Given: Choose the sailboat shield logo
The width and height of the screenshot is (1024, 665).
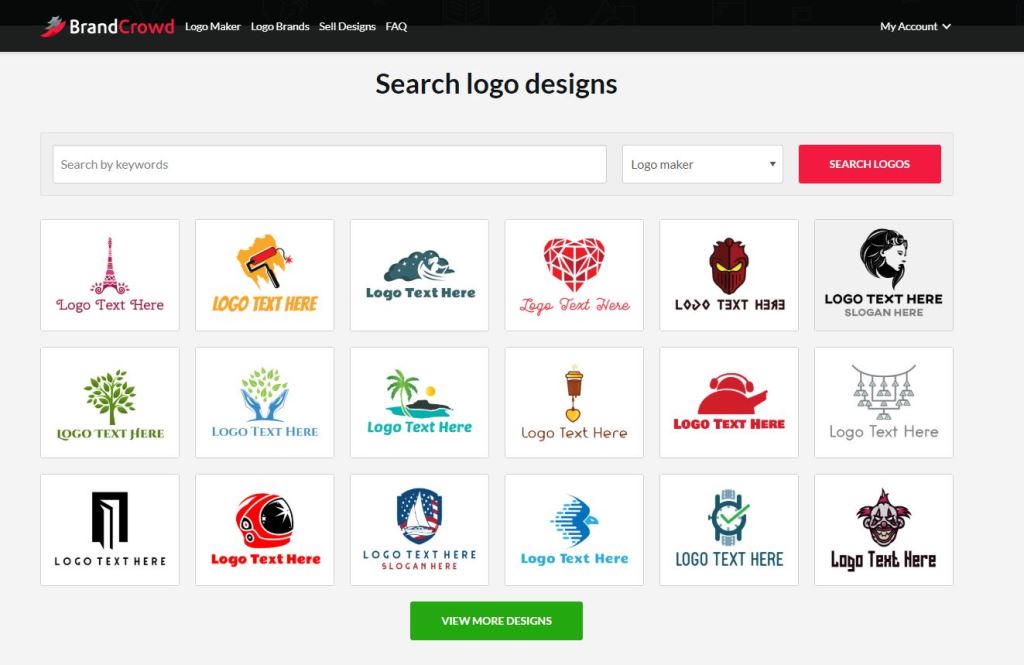Looking at the screenshot, I should (x=419, y=530).
